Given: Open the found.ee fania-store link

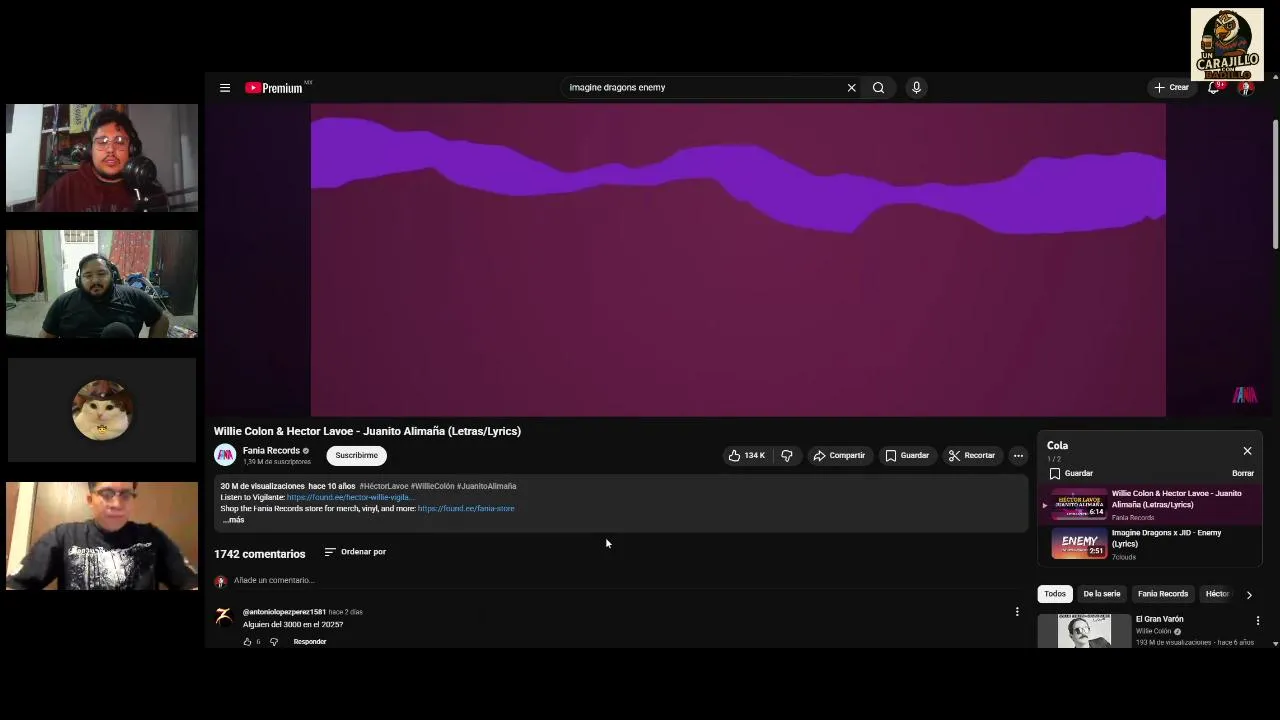Looking at the screenshot, I should point(466,508).
